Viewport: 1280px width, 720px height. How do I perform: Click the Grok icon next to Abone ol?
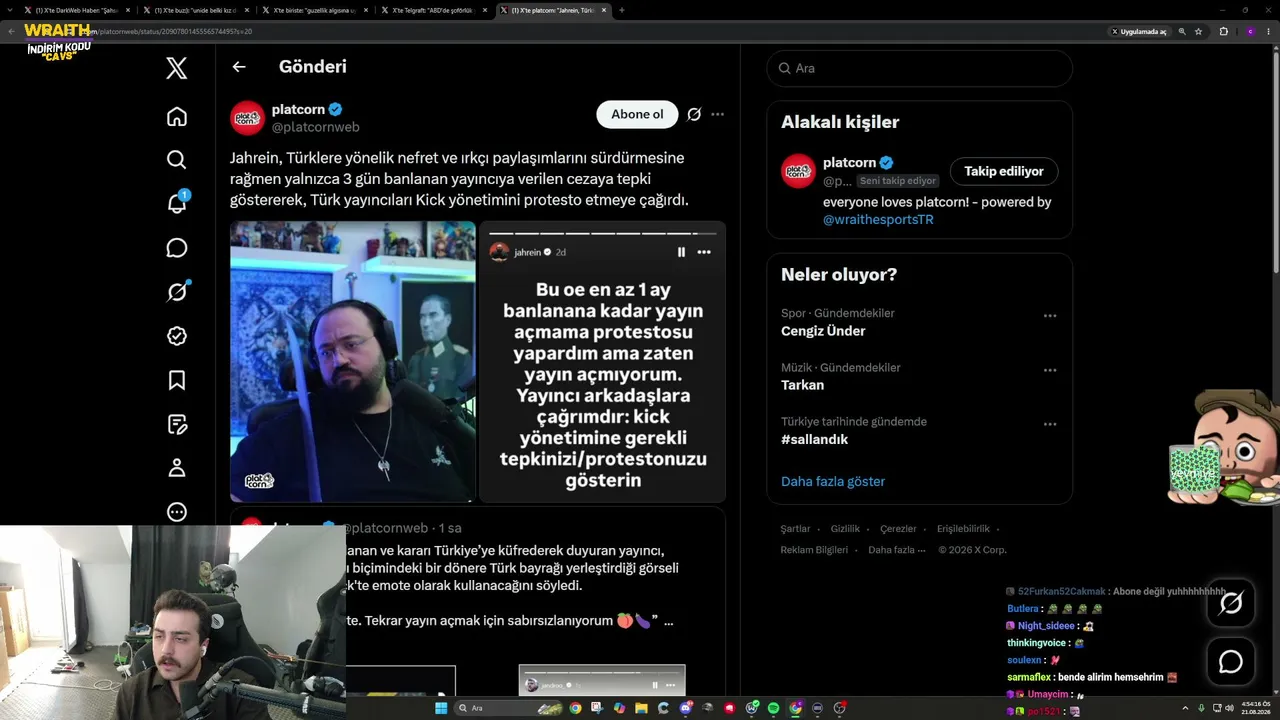click(x=694, y=114)
